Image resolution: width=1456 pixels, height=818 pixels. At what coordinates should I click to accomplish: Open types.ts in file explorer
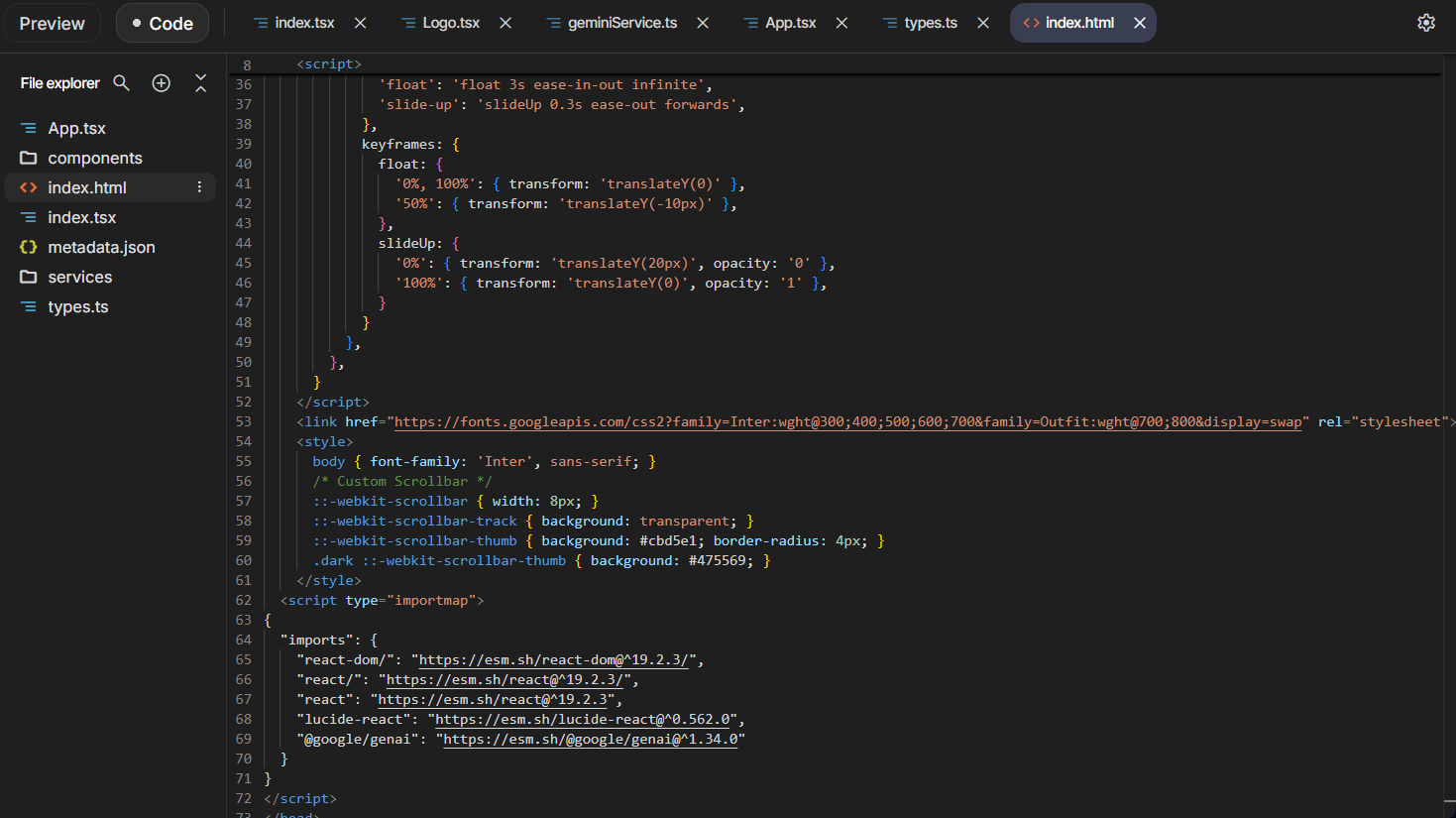tap(78, 306)
